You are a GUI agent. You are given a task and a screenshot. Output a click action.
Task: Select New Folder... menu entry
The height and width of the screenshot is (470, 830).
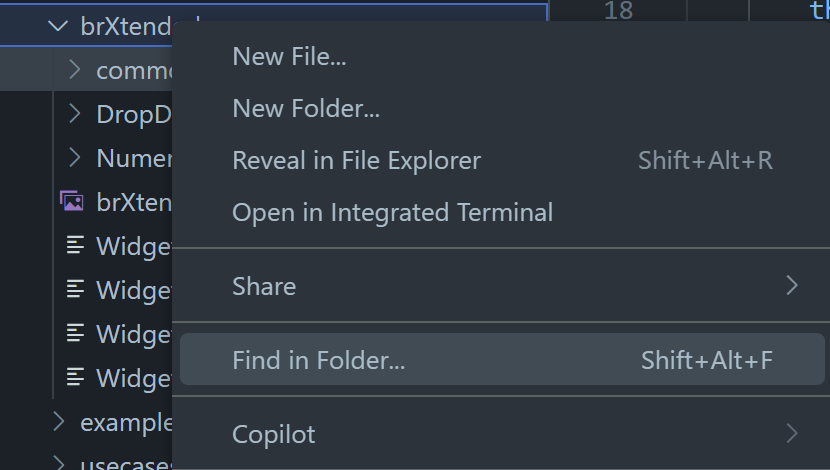305,108
